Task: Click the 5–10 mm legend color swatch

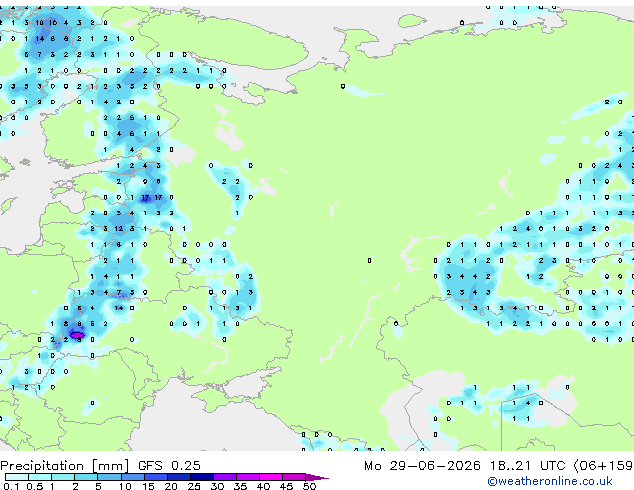Action: [x=109, y=477]
